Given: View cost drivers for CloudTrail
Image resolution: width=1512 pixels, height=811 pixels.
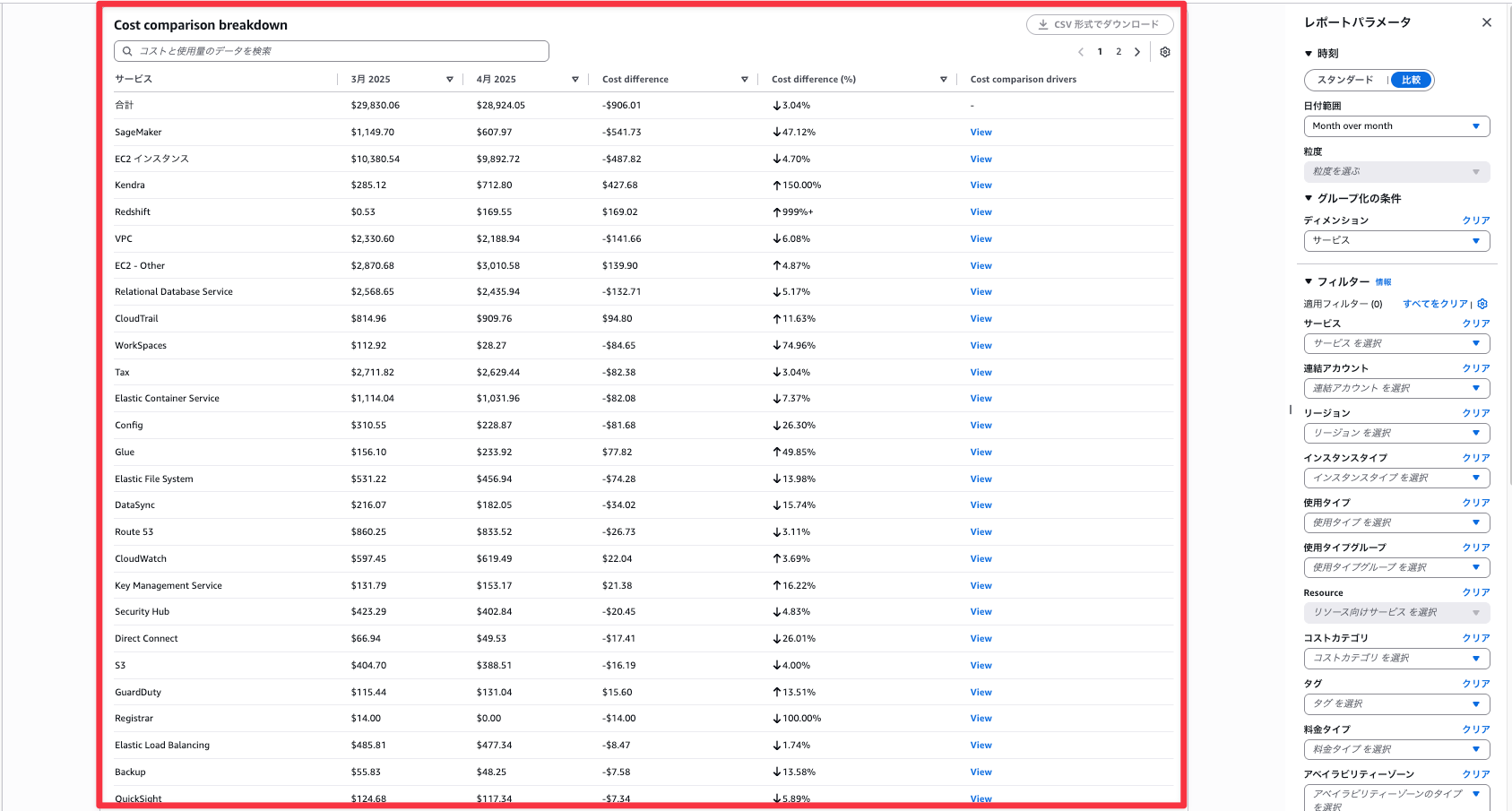Looking at the screenshot, I should click(x=981, y=319).
